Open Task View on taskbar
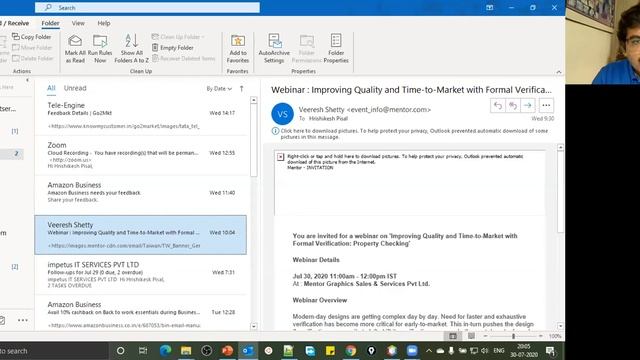 pyautogui.click(x=143, y=351)
